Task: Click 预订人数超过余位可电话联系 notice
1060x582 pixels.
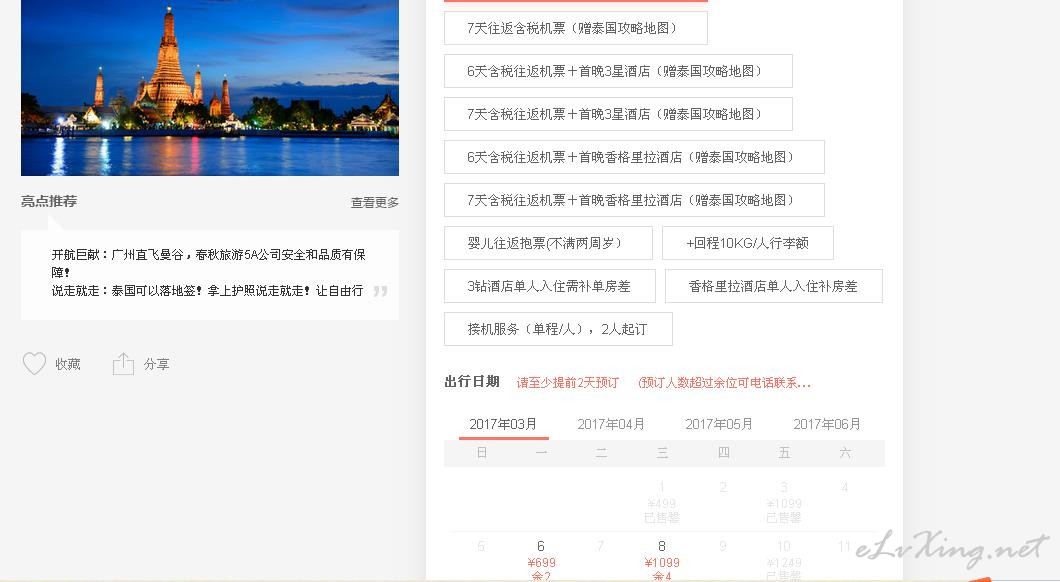Action: tap(725, 383)
